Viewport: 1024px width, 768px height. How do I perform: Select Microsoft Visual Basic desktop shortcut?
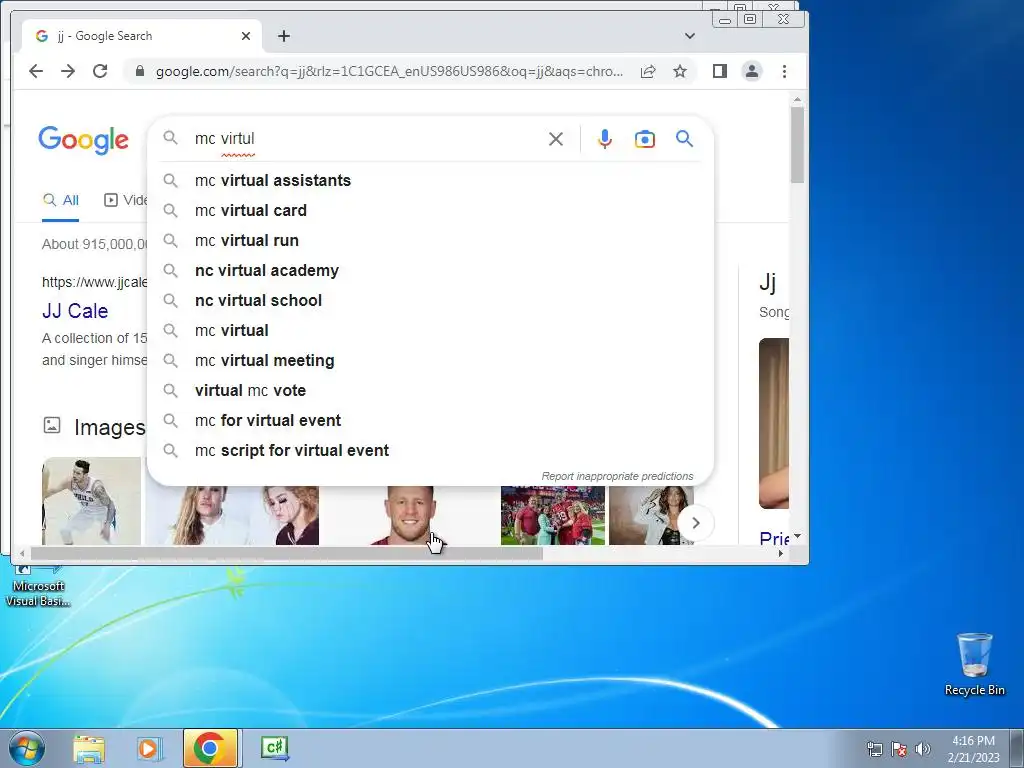pos(38,586)
